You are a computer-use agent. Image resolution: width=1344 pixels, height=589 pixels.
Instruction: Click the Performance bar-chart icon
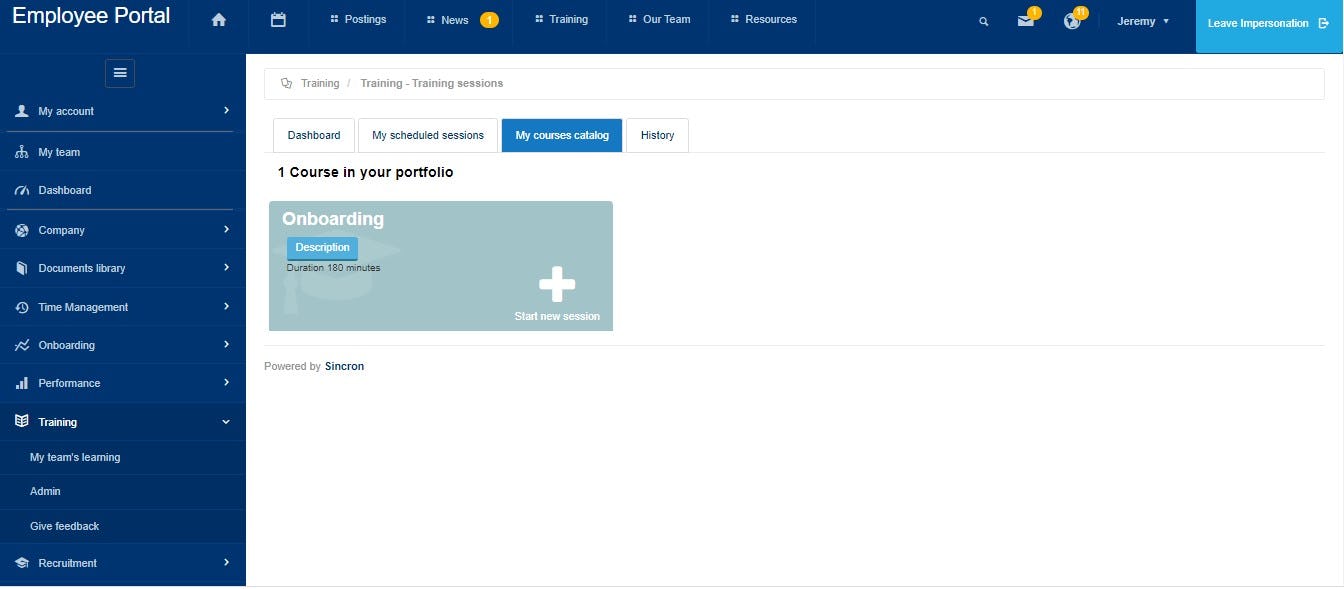pyautogui.click(x=22, y=383)
